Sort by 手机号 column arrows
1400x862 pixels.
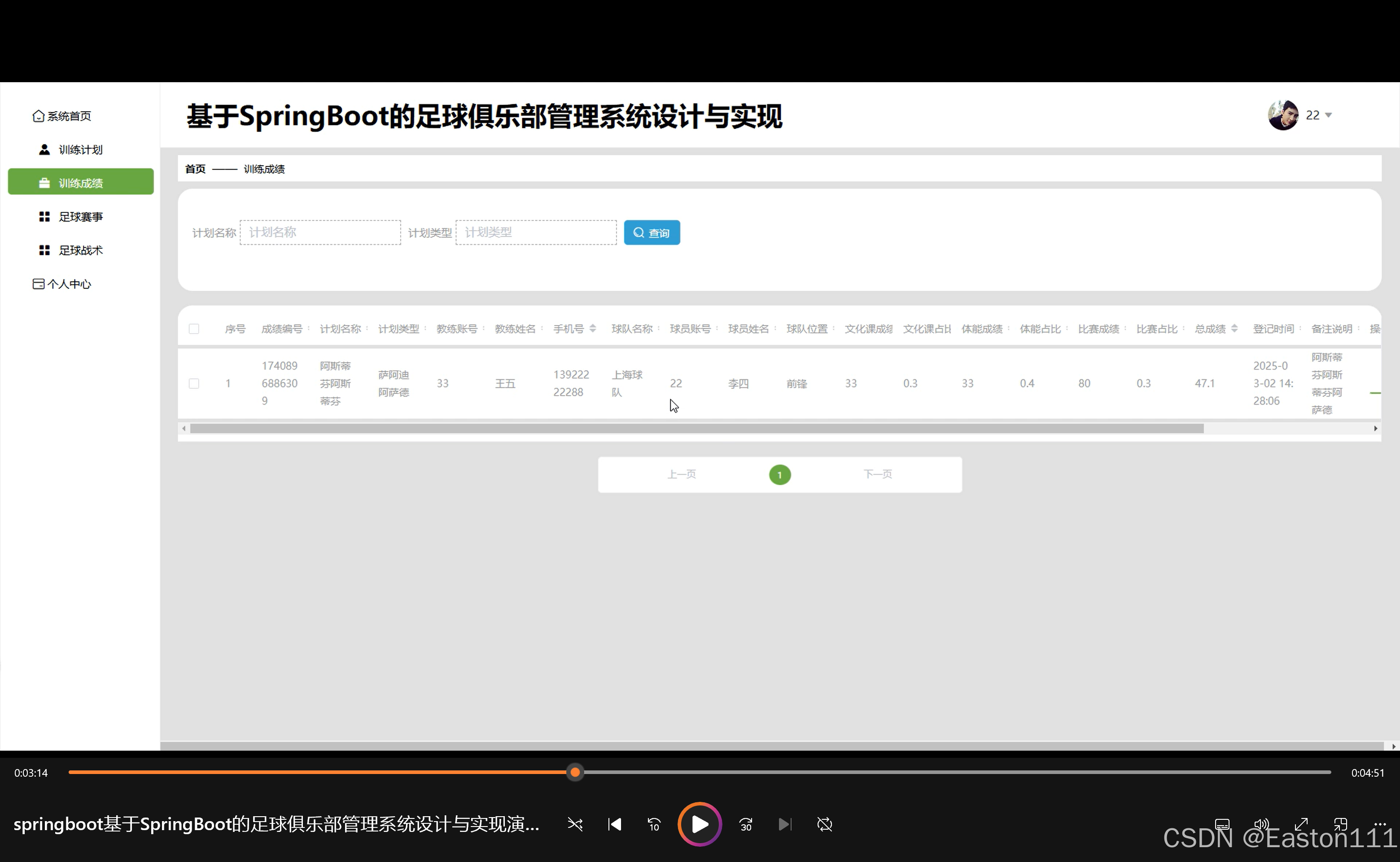593,328
